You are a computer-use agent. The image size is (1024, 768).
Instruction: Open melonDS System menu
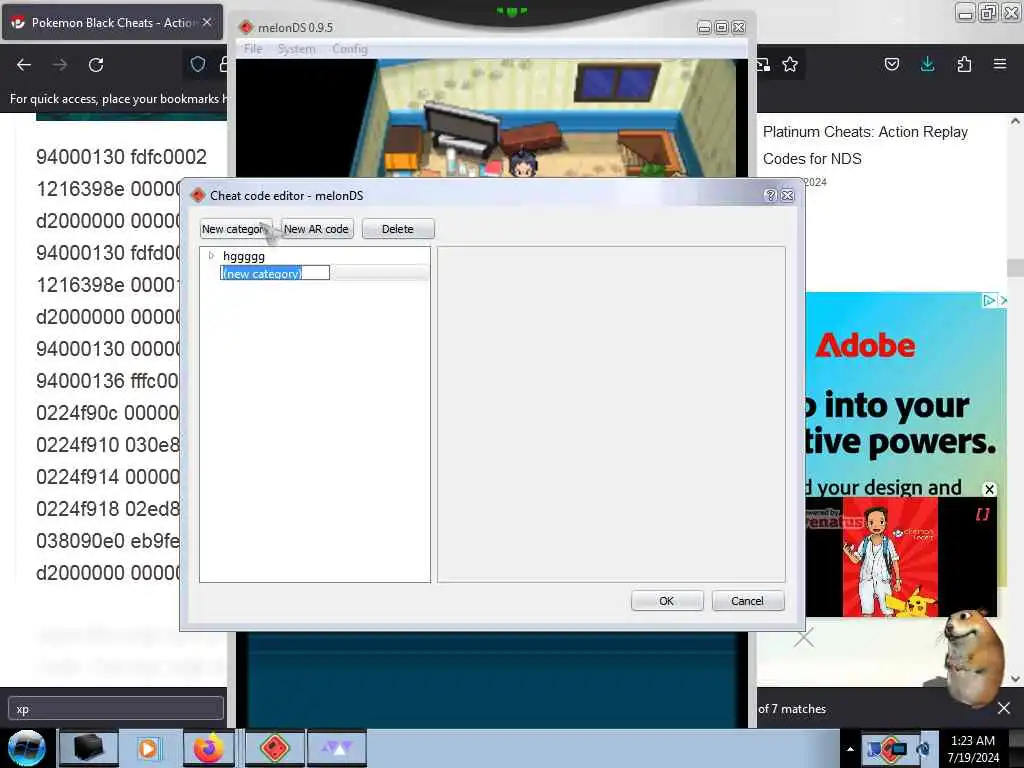click(296, 49)
